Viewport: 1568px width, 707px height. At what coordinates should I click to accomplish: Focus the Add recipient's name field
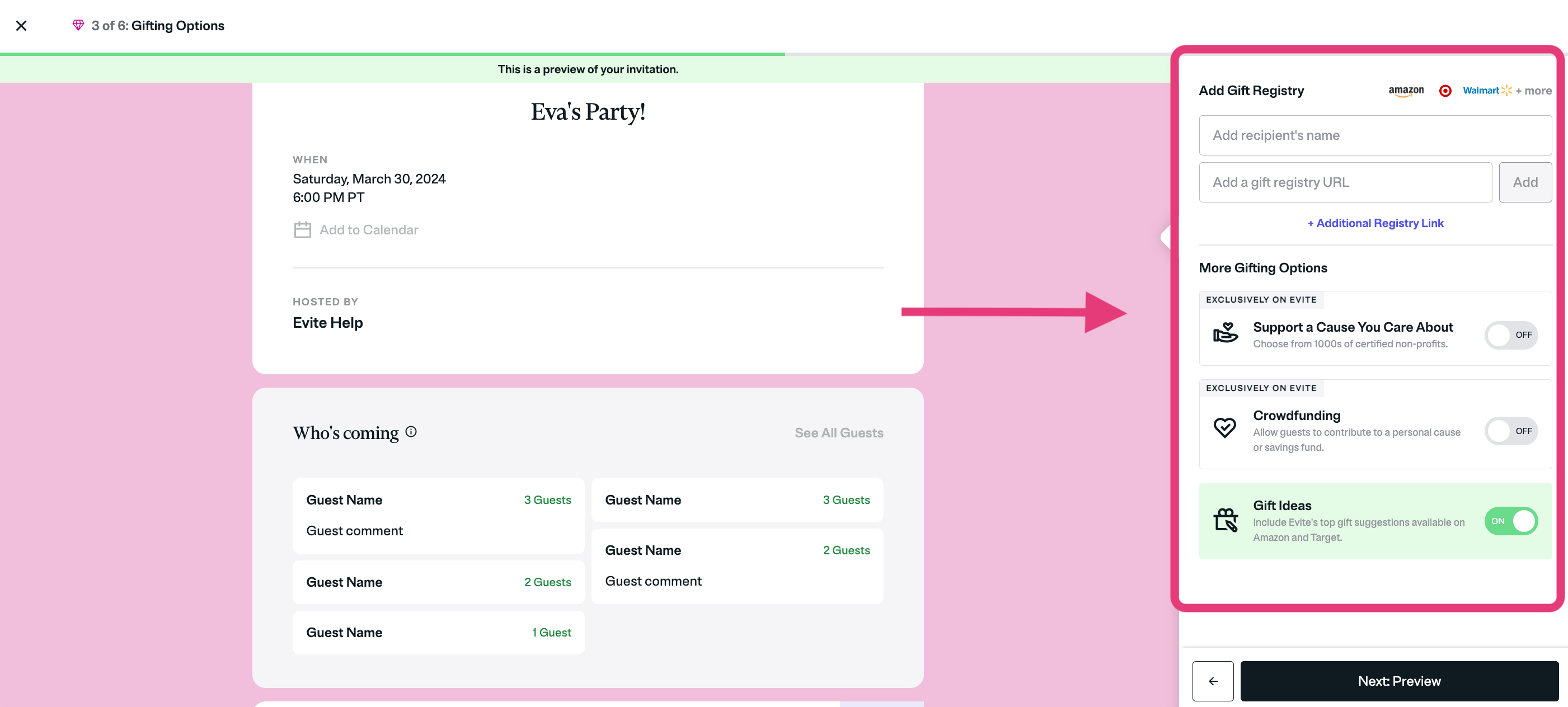coord(1375,136)
